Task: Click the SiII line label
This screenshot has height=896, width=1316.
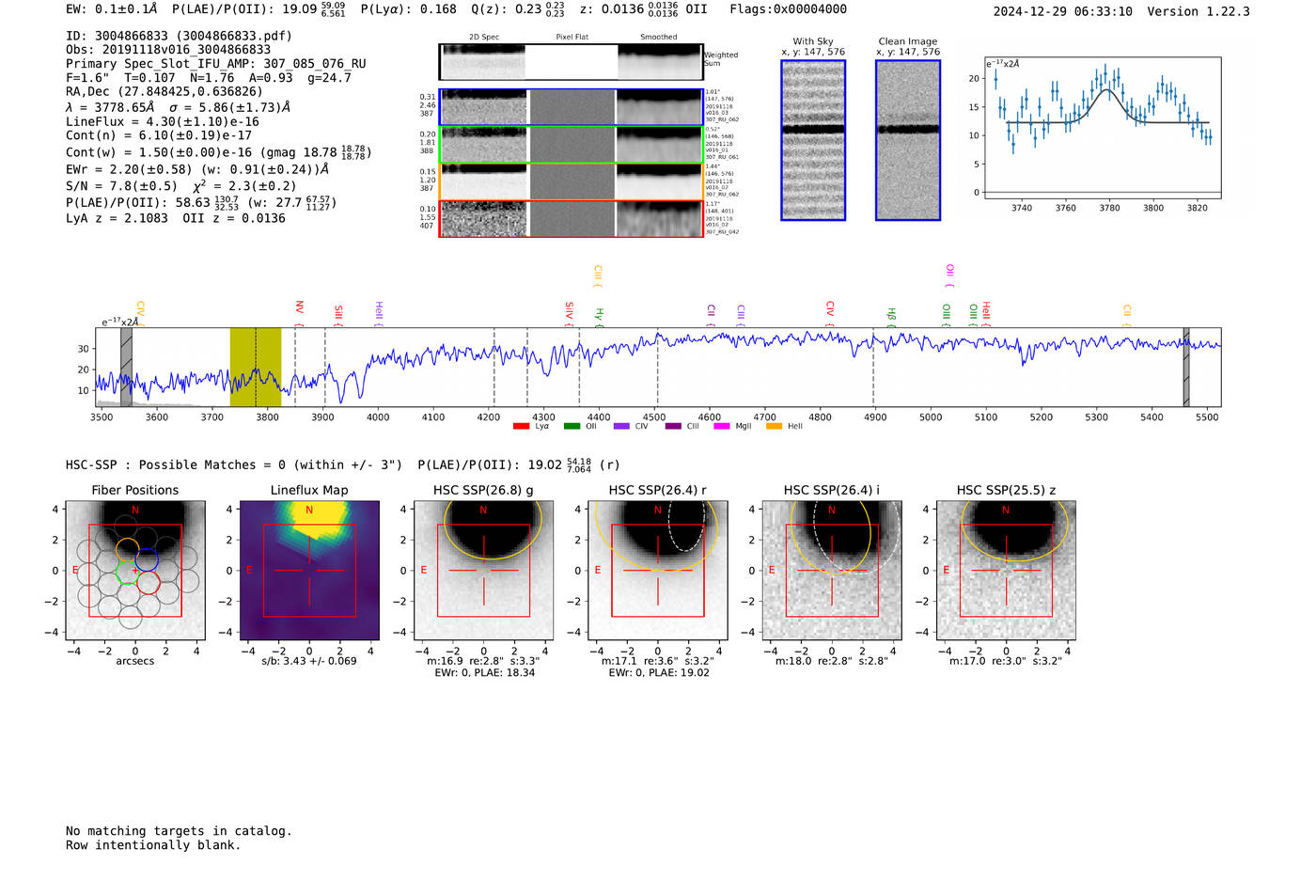Action: coord(338,315)
